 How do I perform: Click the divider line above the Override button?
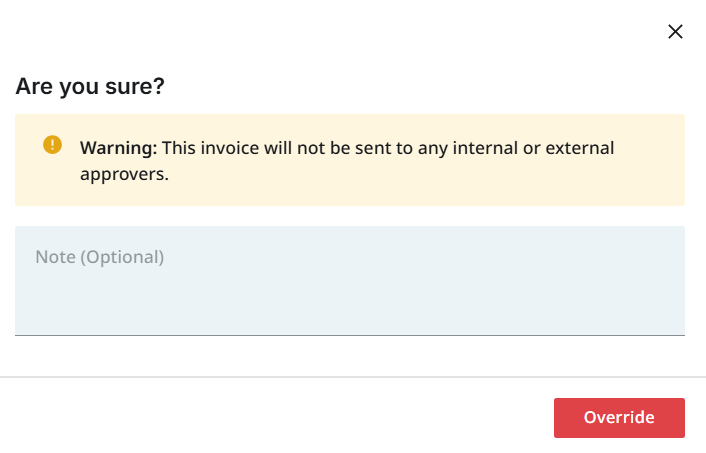(x=352, y=377)
